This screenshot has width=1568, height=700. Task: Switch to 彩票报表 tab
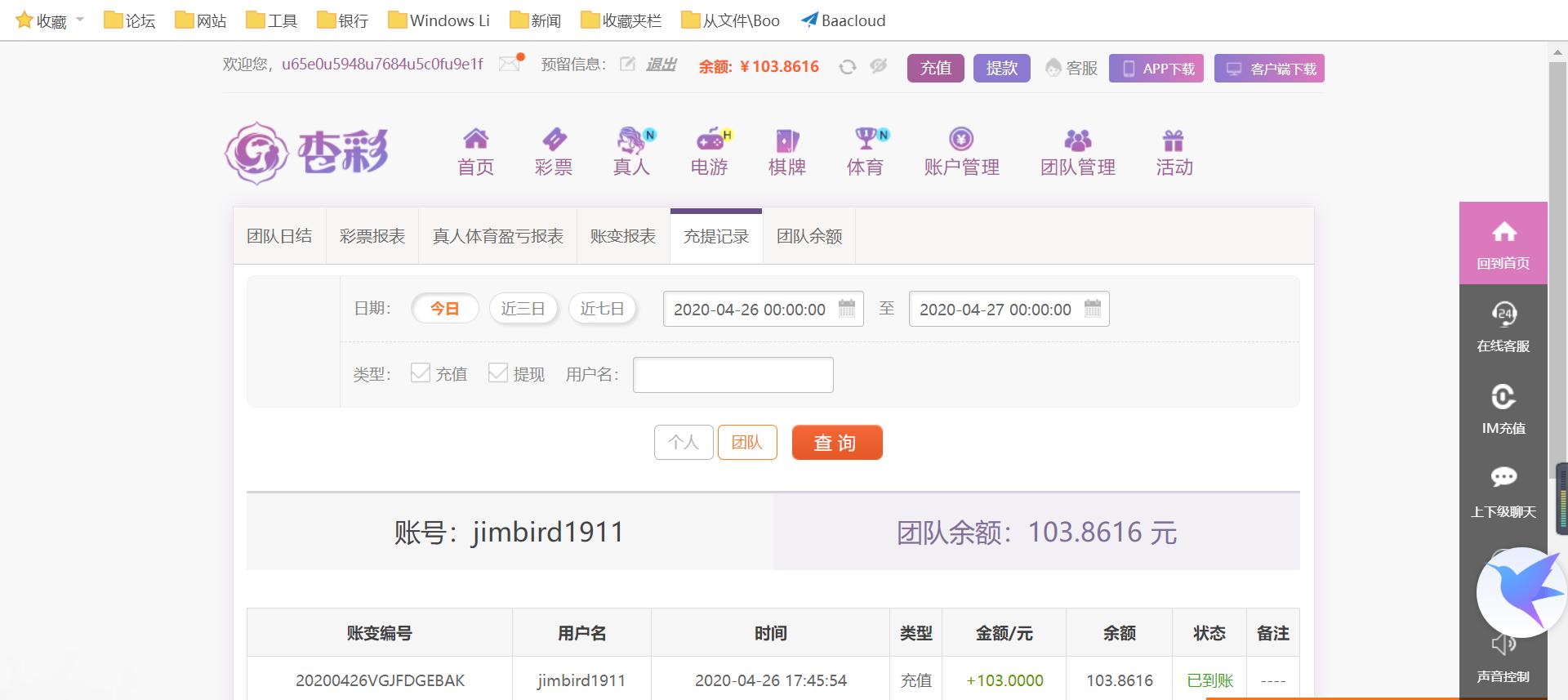point(372,236)
